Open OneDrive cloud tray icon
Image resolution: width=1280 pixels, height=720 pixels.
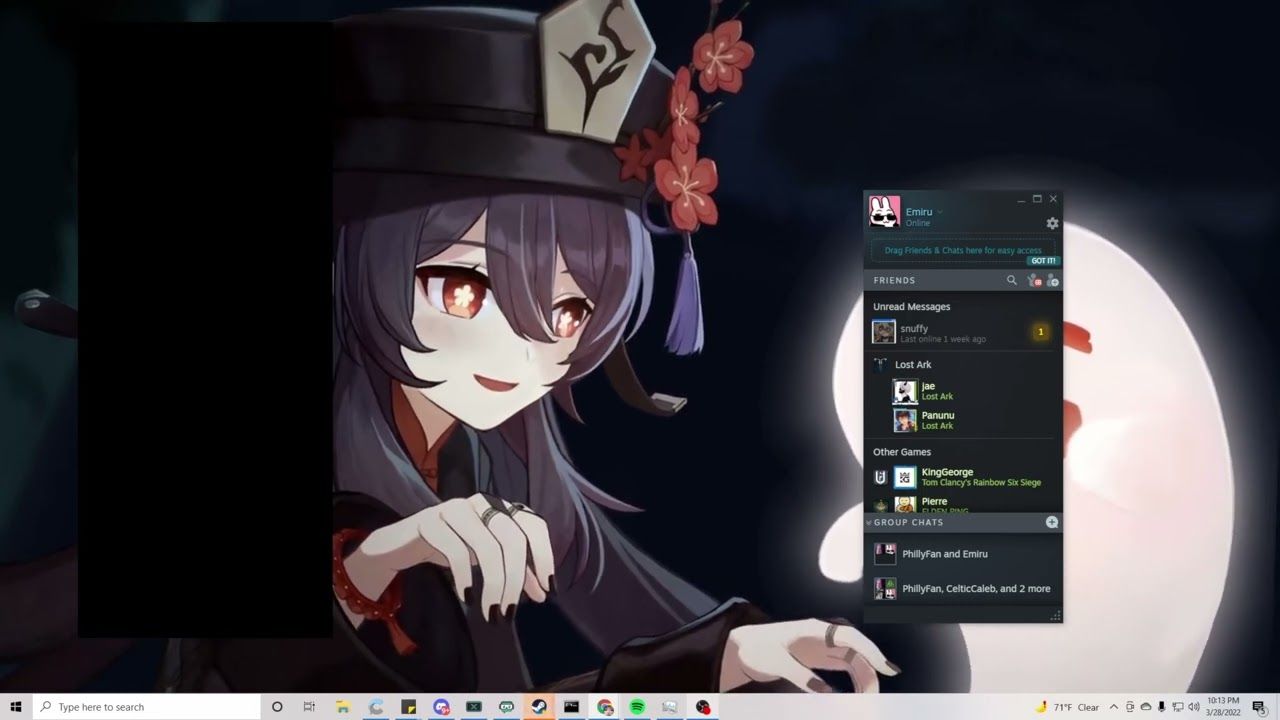pos(1146,707)
